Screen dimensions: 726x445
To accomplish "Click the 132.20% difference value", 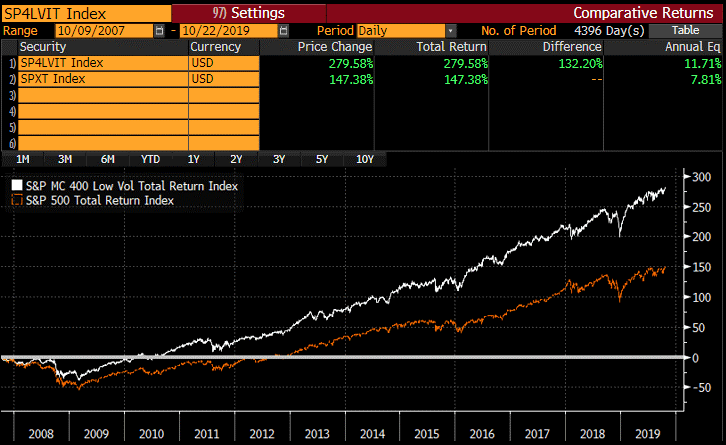I will point(581,63).
